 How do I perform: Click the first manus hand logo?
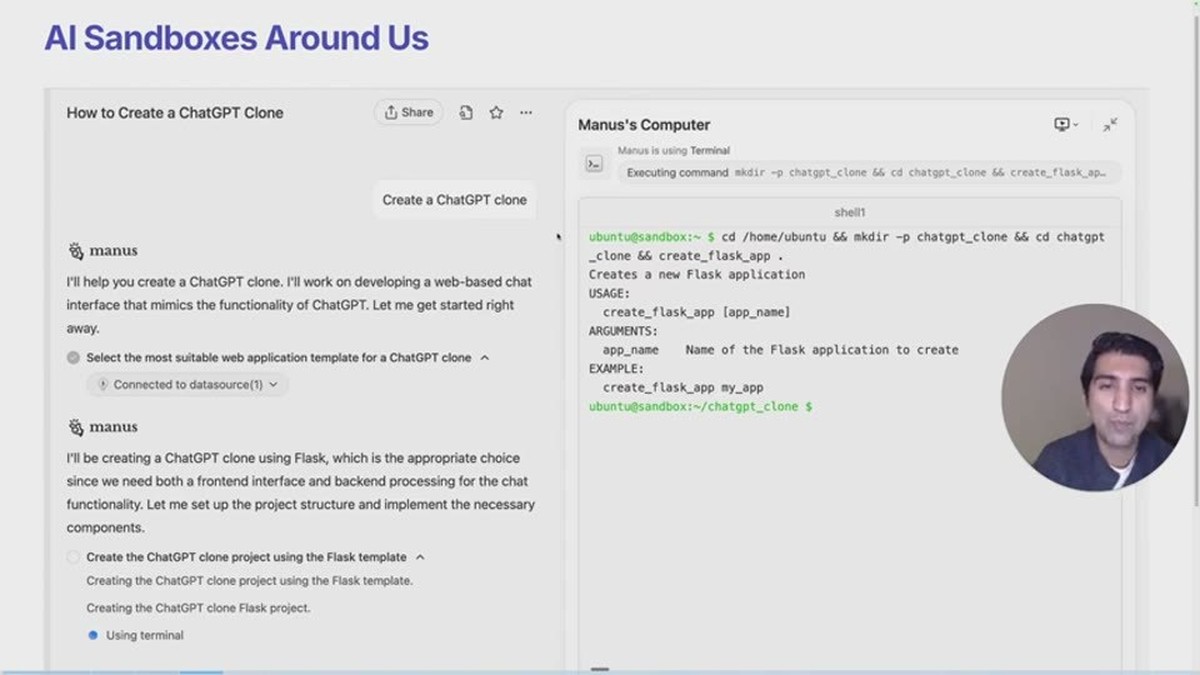(76, 251)
